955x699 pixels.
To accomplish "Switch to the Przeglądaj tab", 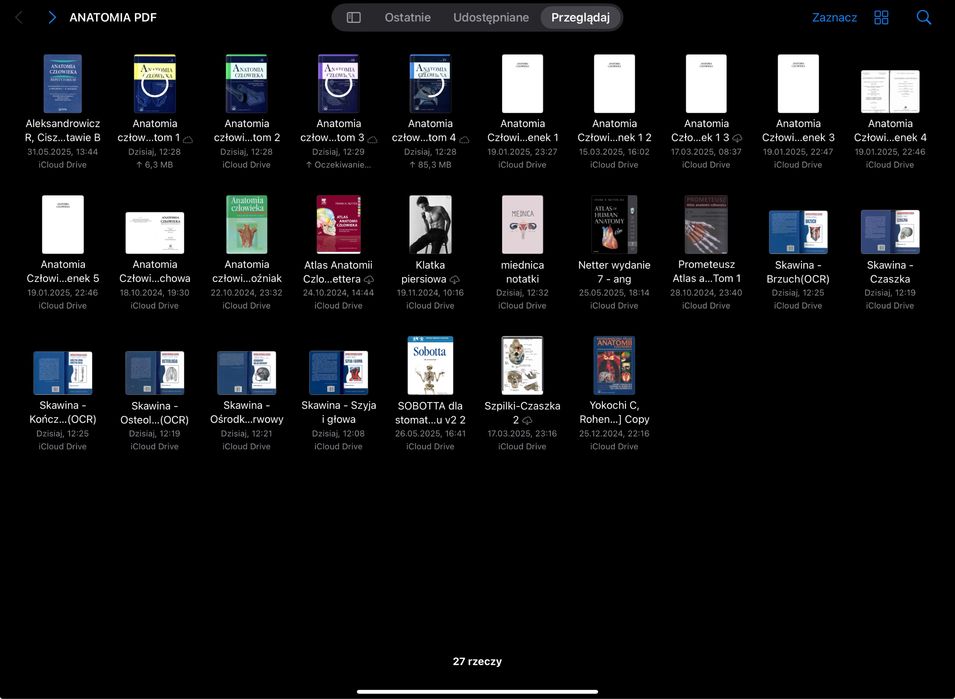I will click(580, 18).
